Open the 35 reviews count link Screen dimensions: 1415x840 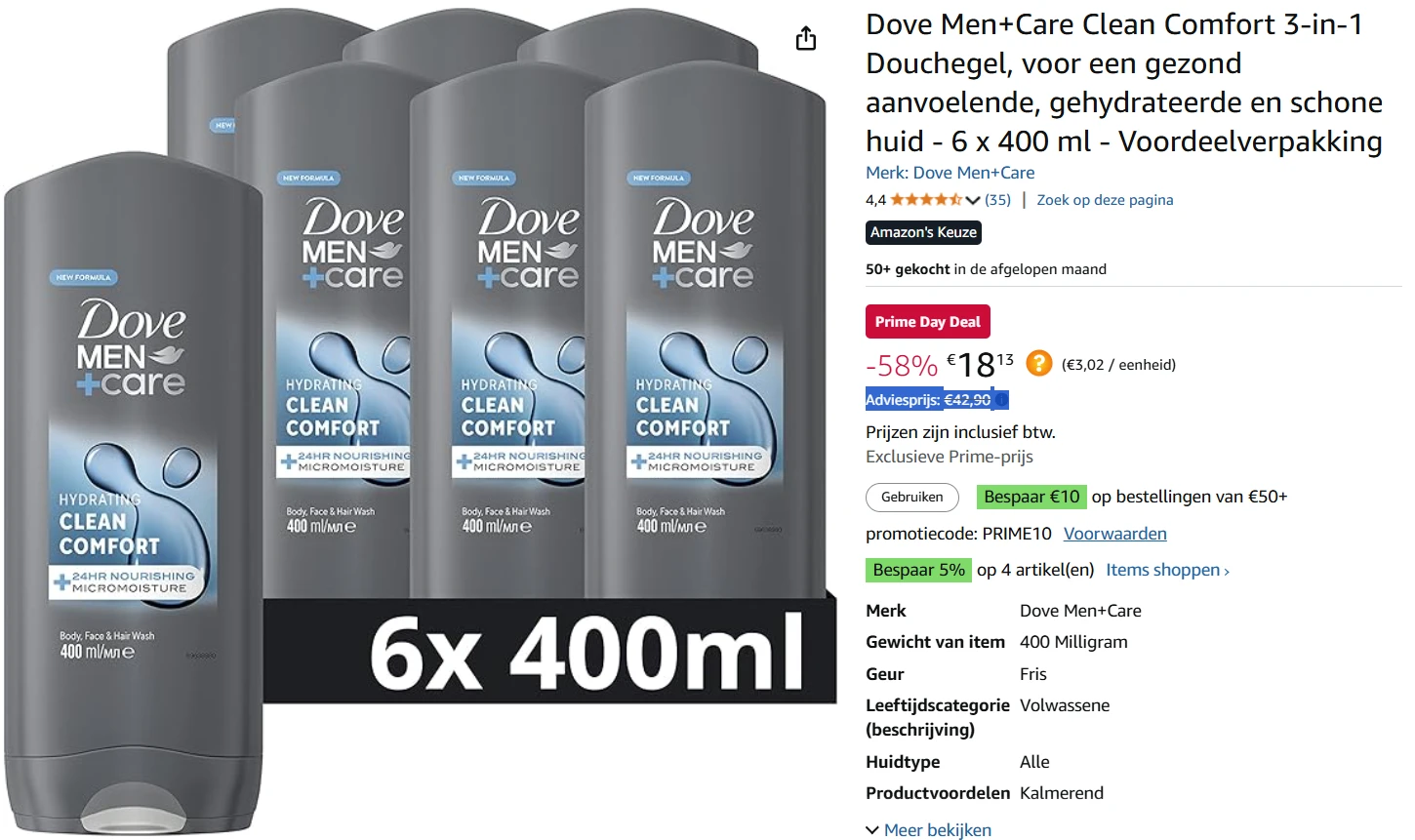pos(997,200)
